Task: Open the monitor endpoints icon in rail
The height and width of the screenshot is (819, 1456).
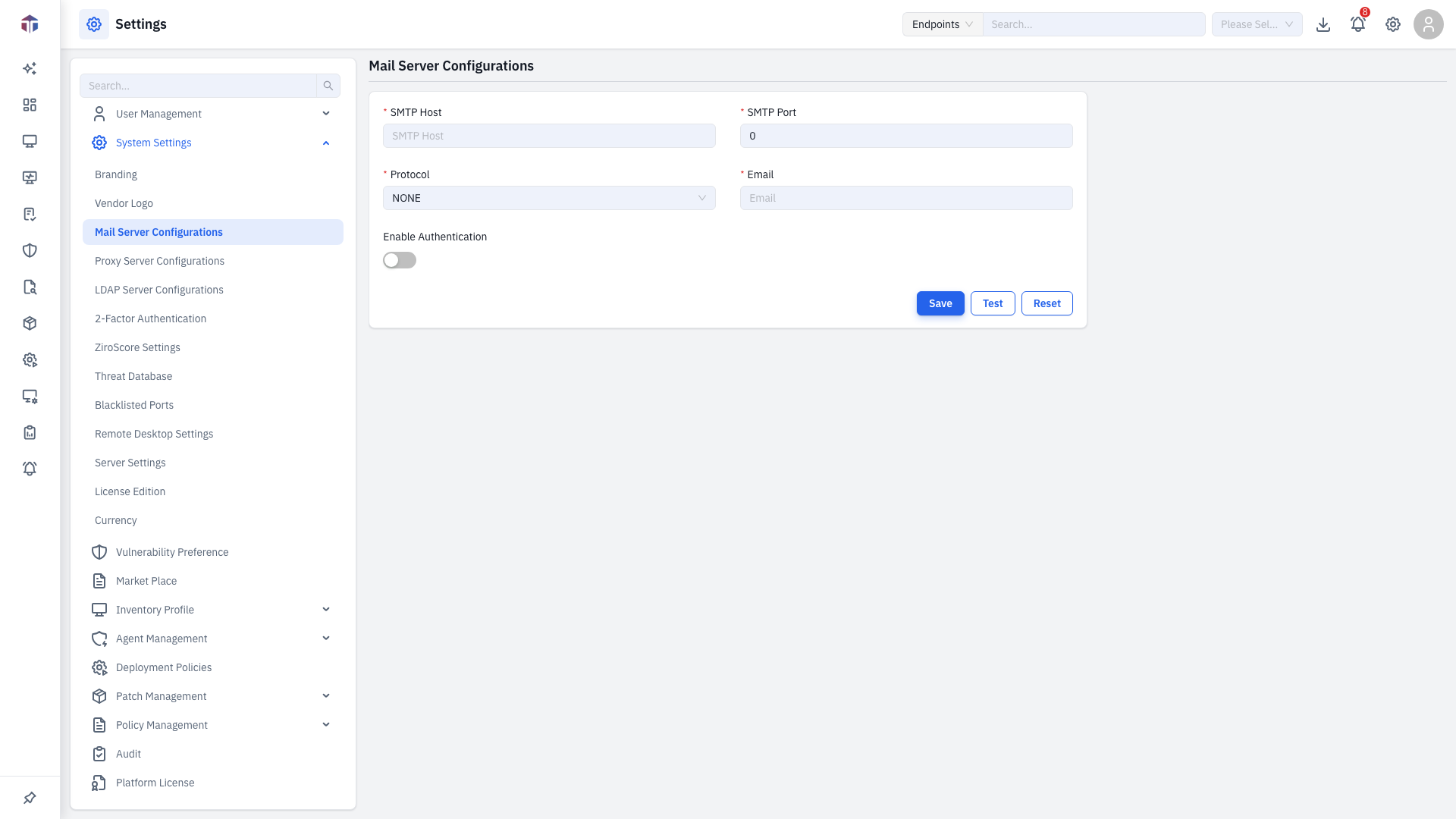Action: point(30,141)
